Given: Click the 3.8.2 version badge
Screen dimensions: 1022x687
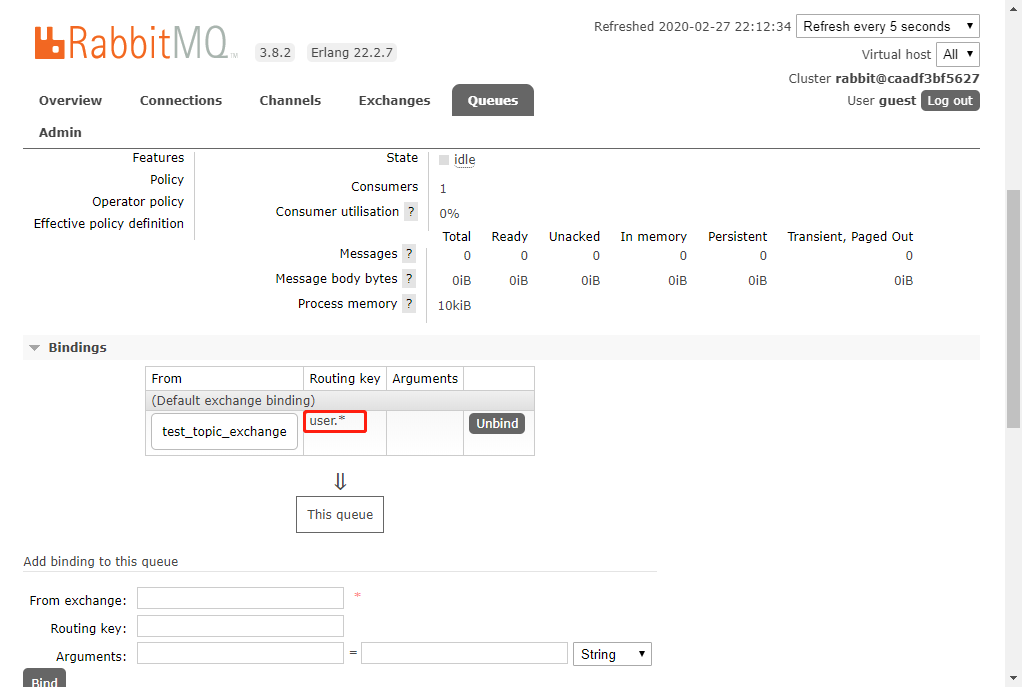Looking at the screenshot, I should point(275,52).
